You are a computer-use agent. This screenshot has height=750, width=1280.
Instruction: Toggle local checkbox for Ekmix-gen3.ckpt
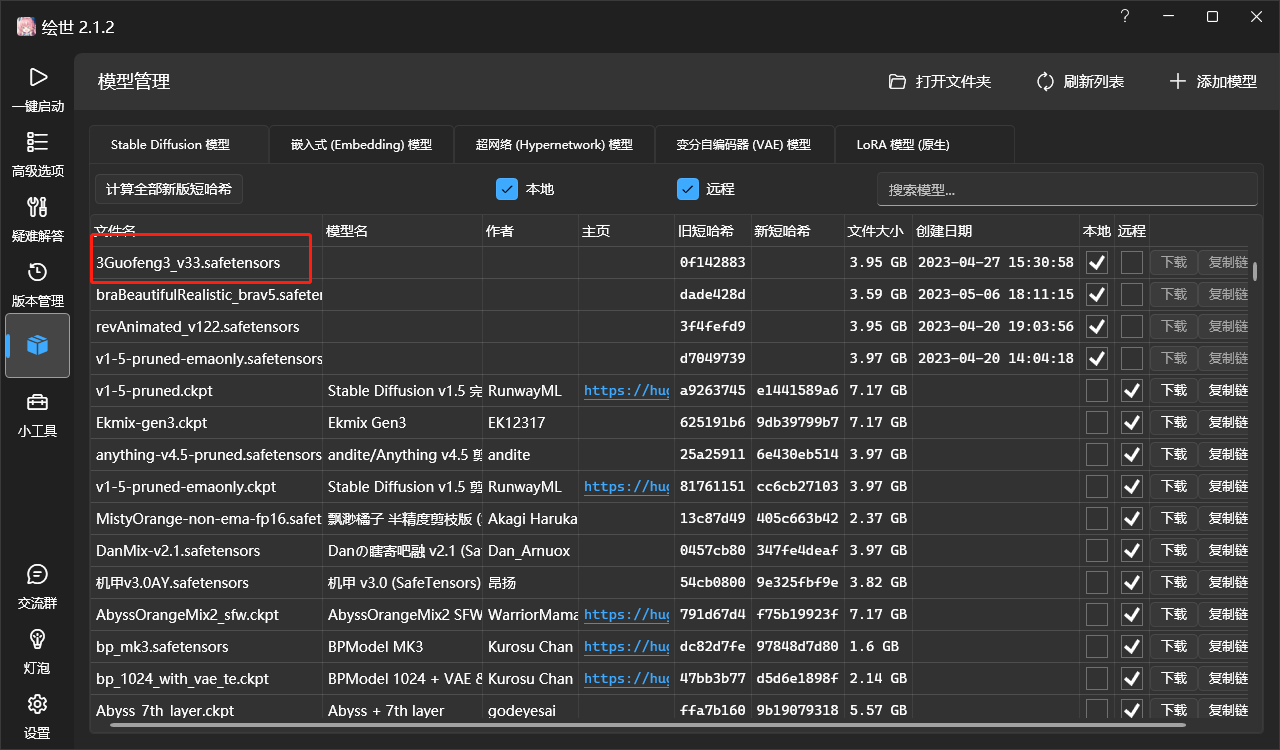[x=1097, y=422]
